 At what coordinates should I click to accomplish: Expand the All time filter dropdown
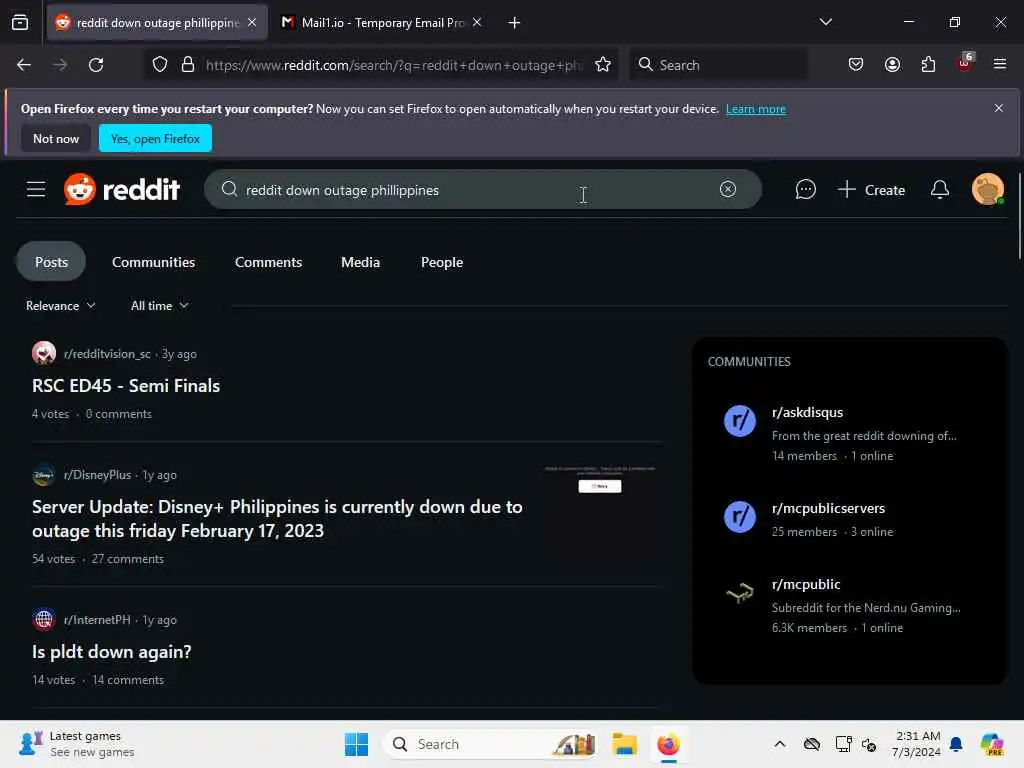(x=160, y=306)
